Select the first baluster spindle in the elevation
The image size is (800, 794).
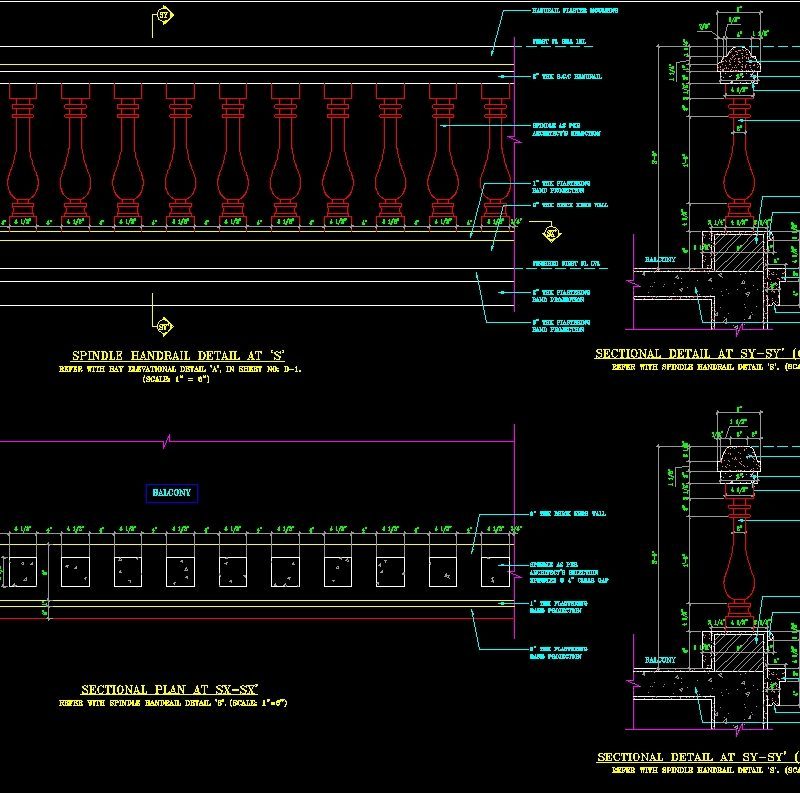coord(20,155)
